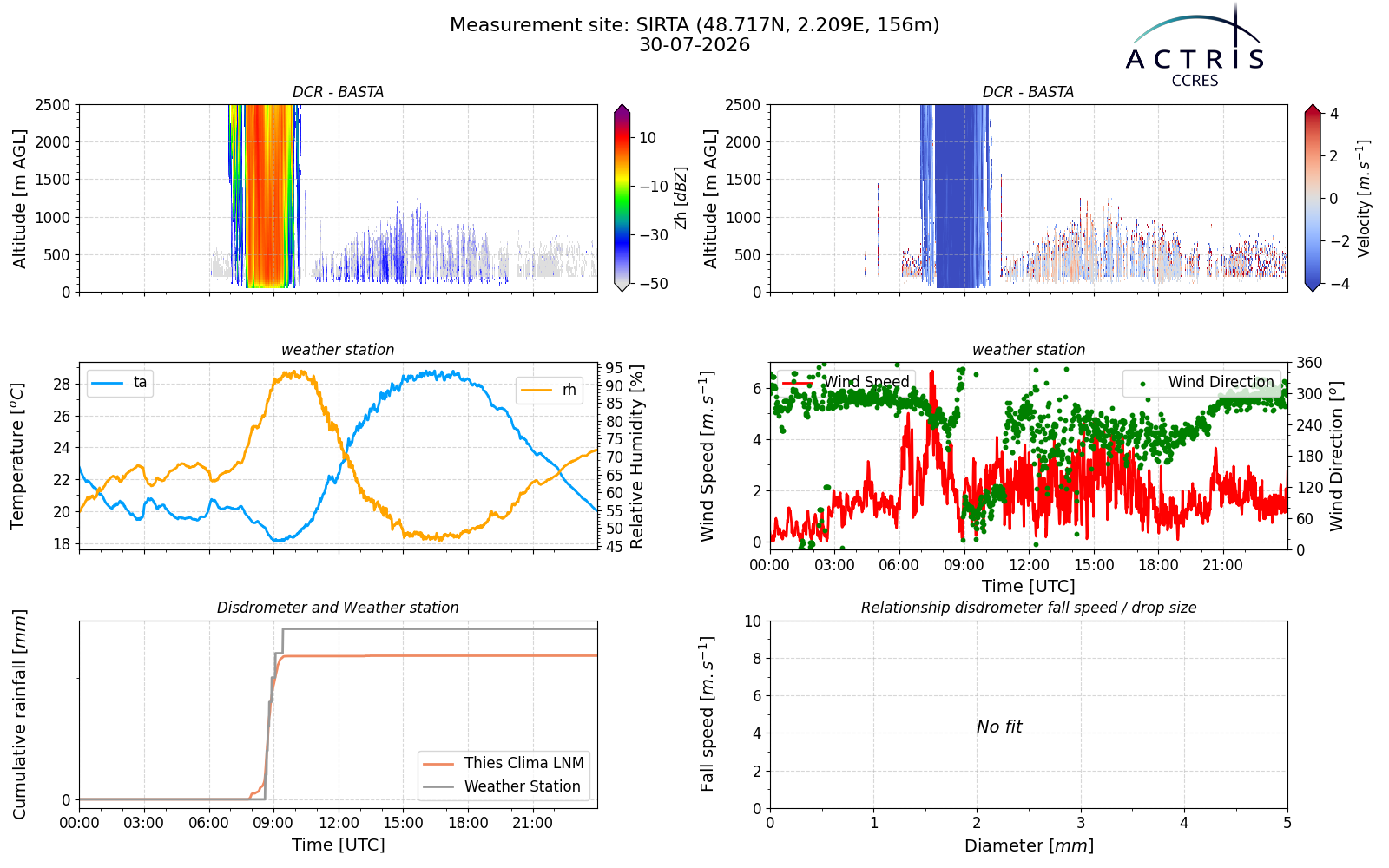The height and width of the screenshot is (868, 1389).
Task: Click the 'Relationship disdrometer fall speed / drop size' title
Action: 1029,608
